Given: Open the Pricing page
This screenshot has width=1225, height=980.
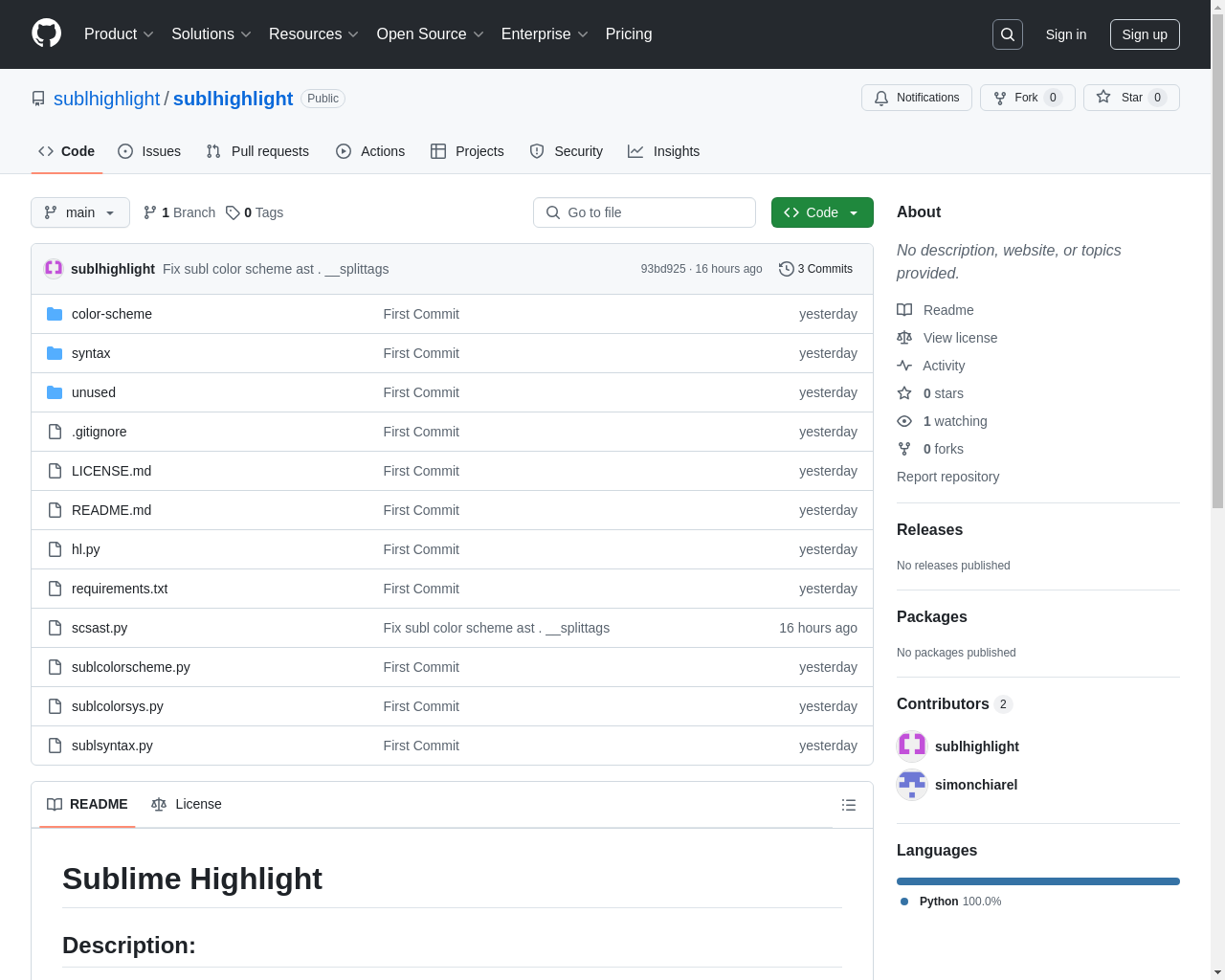Looking at the screenshot, I should coord(629,34).
